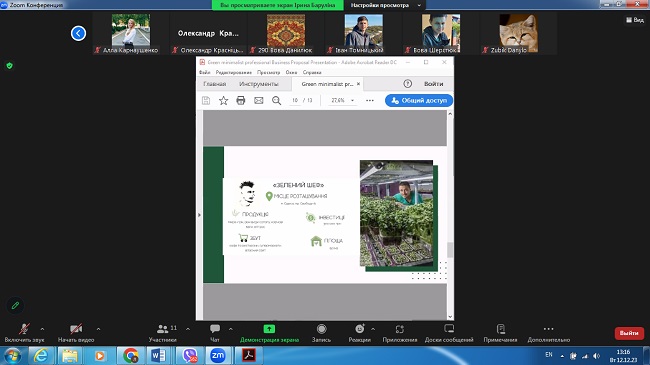This screenshot has height=365, width=650.
Task: Select Олександр Красніцький participant tile
Action: pyautogui.click(x=208, y=33)
